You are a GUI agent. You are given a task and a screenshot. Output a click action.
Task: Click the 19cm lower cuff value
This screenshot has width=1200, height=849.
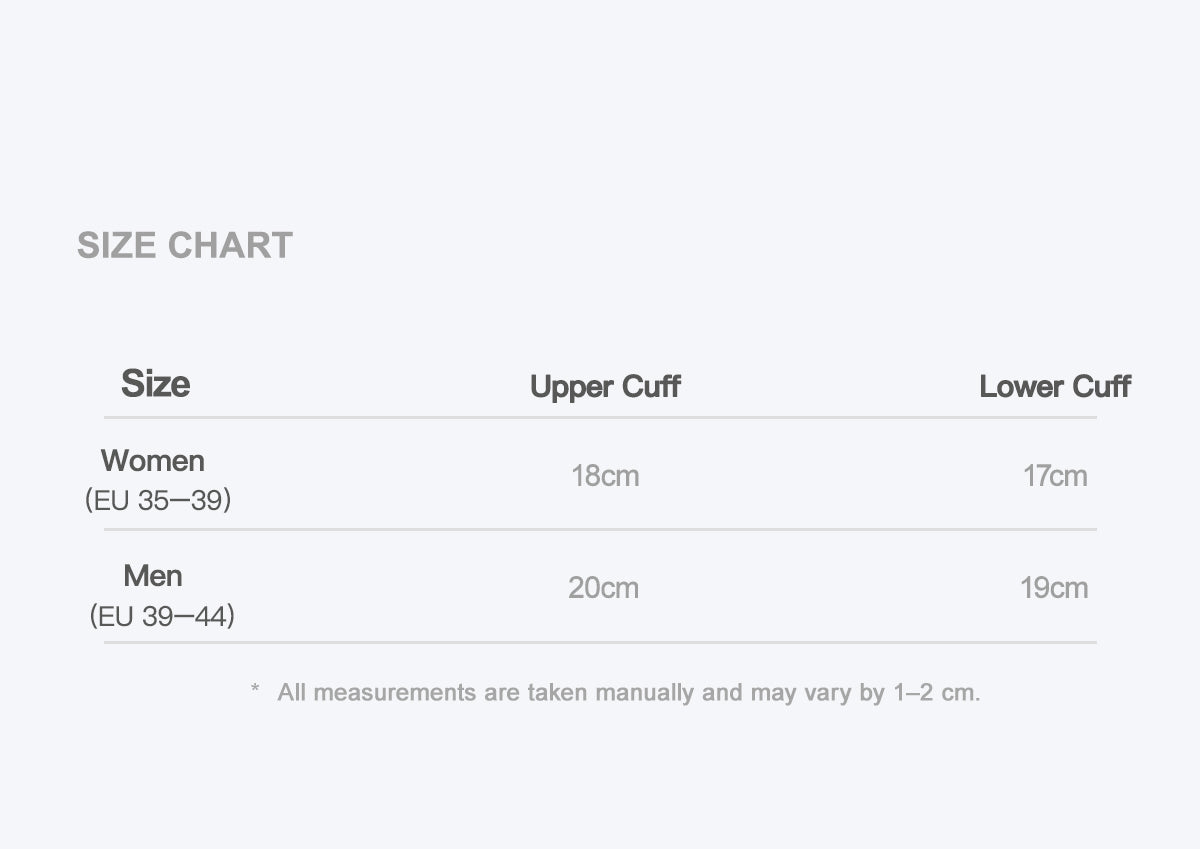click(1054, 588)
